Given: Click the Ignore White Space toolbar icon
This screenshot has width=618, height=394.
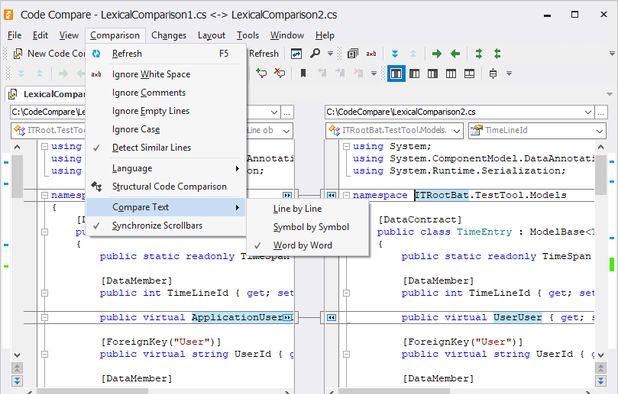Looking at the screenshot, I should pos(371,54).
